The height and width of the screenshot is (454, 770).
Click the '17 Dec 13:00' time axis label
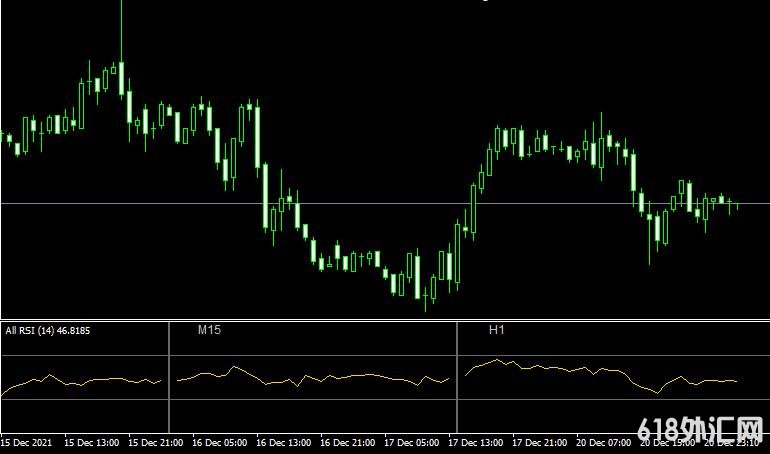475,443
